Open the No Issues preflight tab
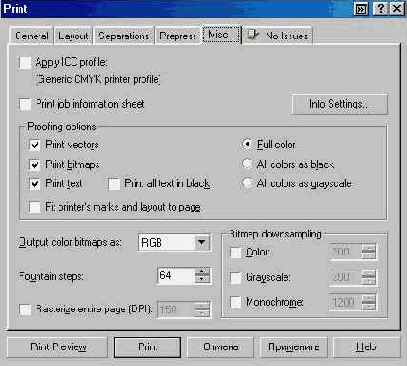 (x=278, y=35)
